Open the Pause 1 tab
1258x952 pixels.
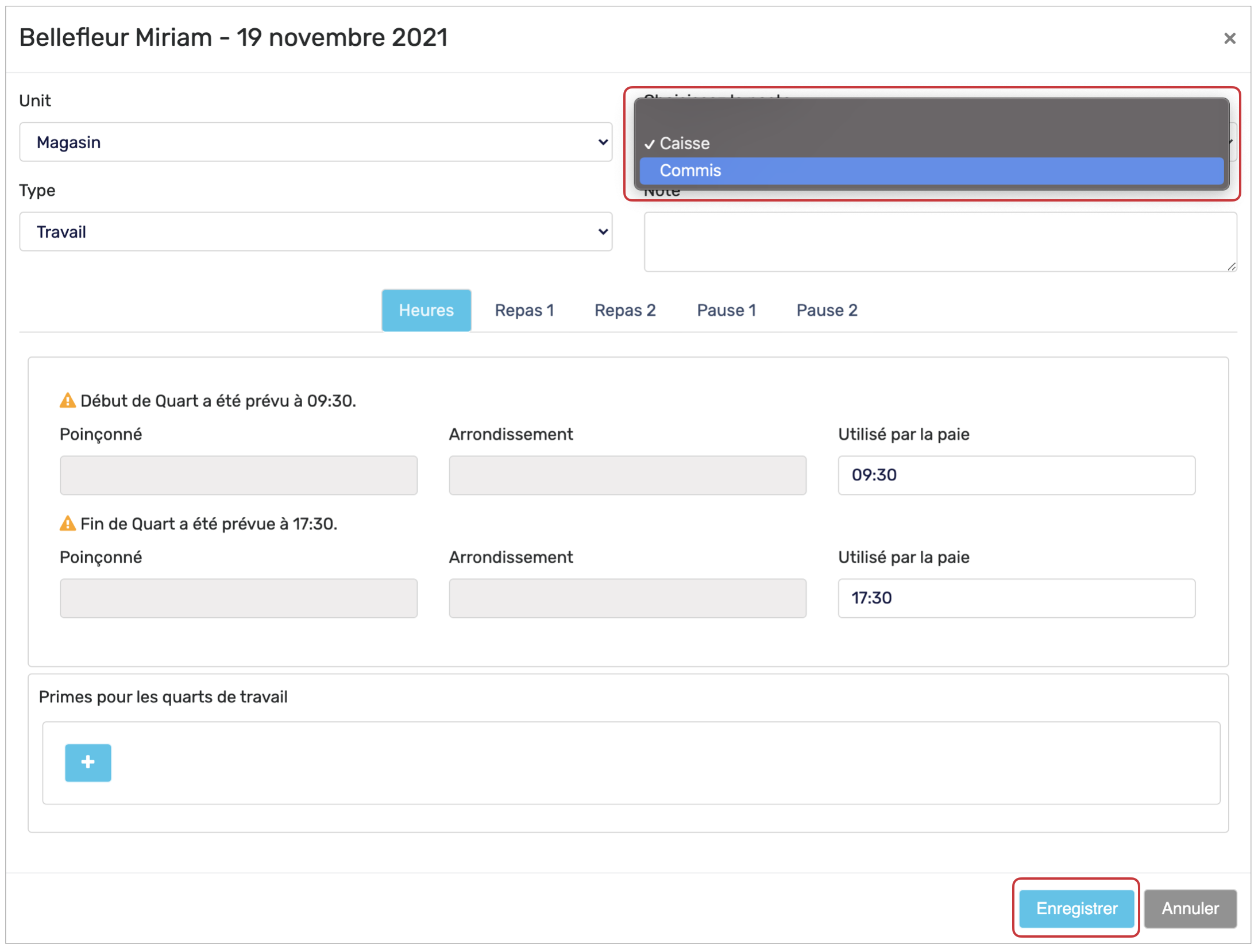pyautogui.click(x=726, y=310)
